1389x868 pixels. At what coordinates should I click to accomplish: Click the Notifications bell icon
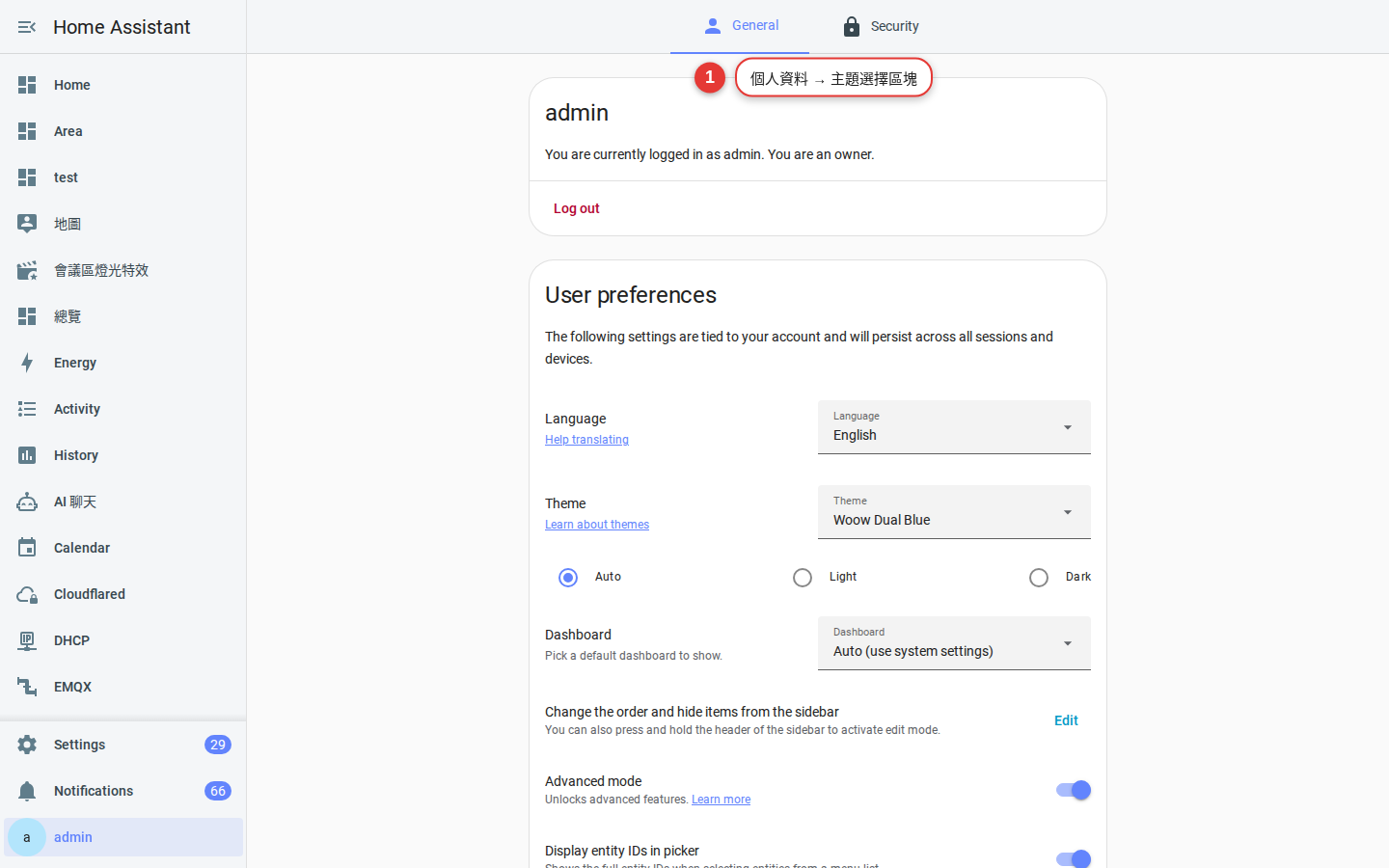(x=27, y=791)
